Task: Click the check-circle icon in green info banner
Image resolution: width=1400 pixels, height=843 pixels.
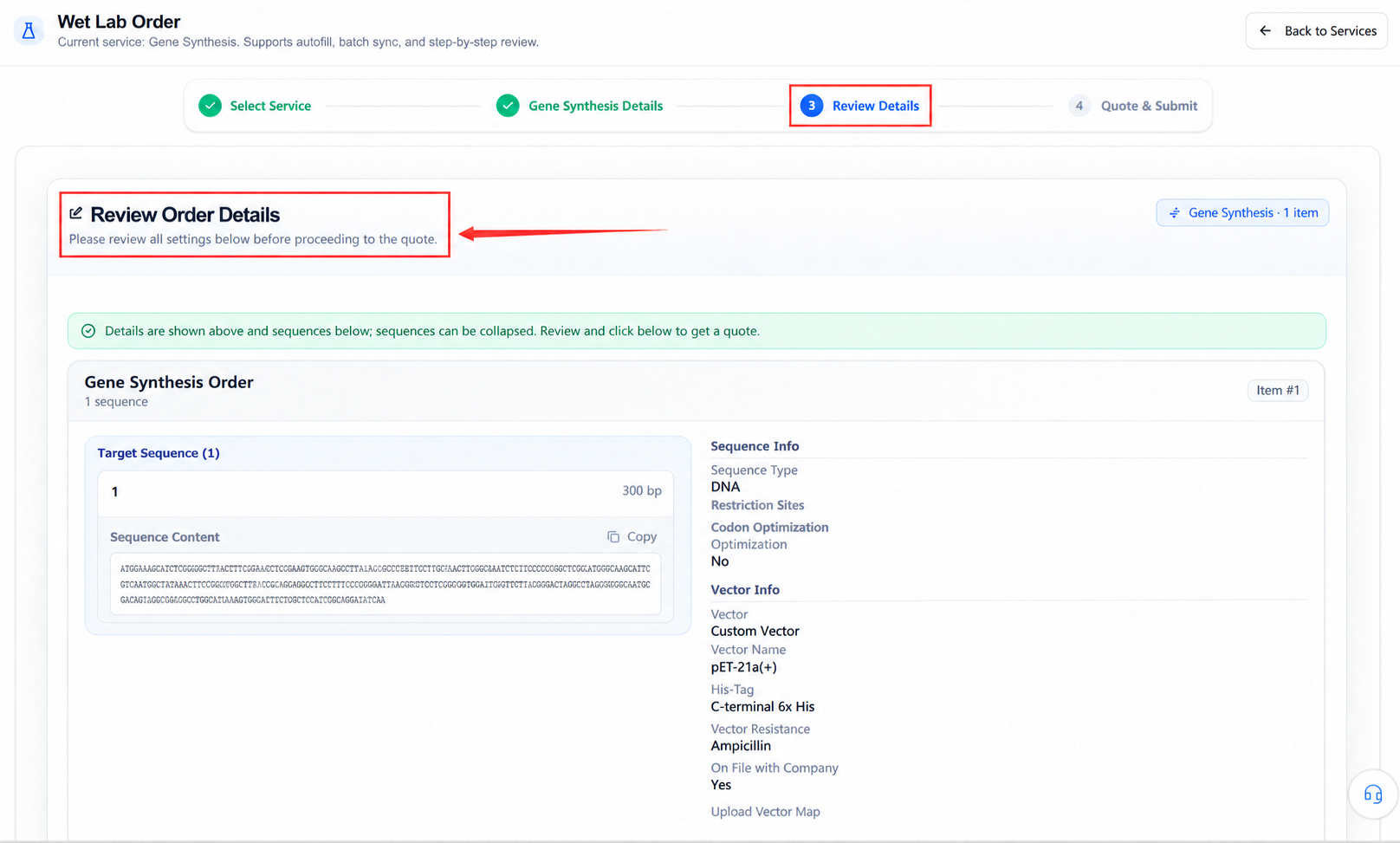Action: tap(88, 331)
